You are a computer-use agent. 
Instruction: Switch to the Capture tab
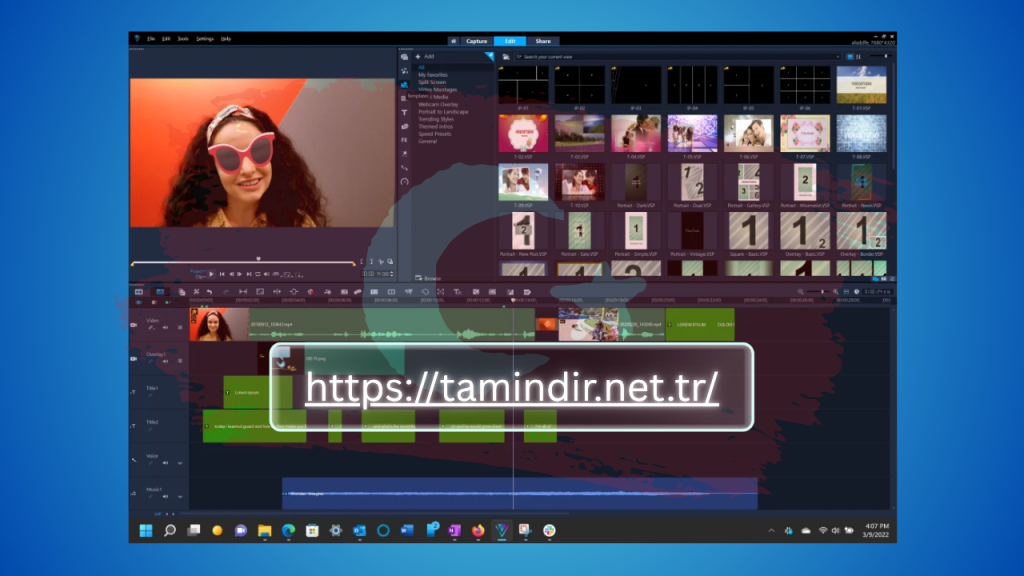(477, 41)
